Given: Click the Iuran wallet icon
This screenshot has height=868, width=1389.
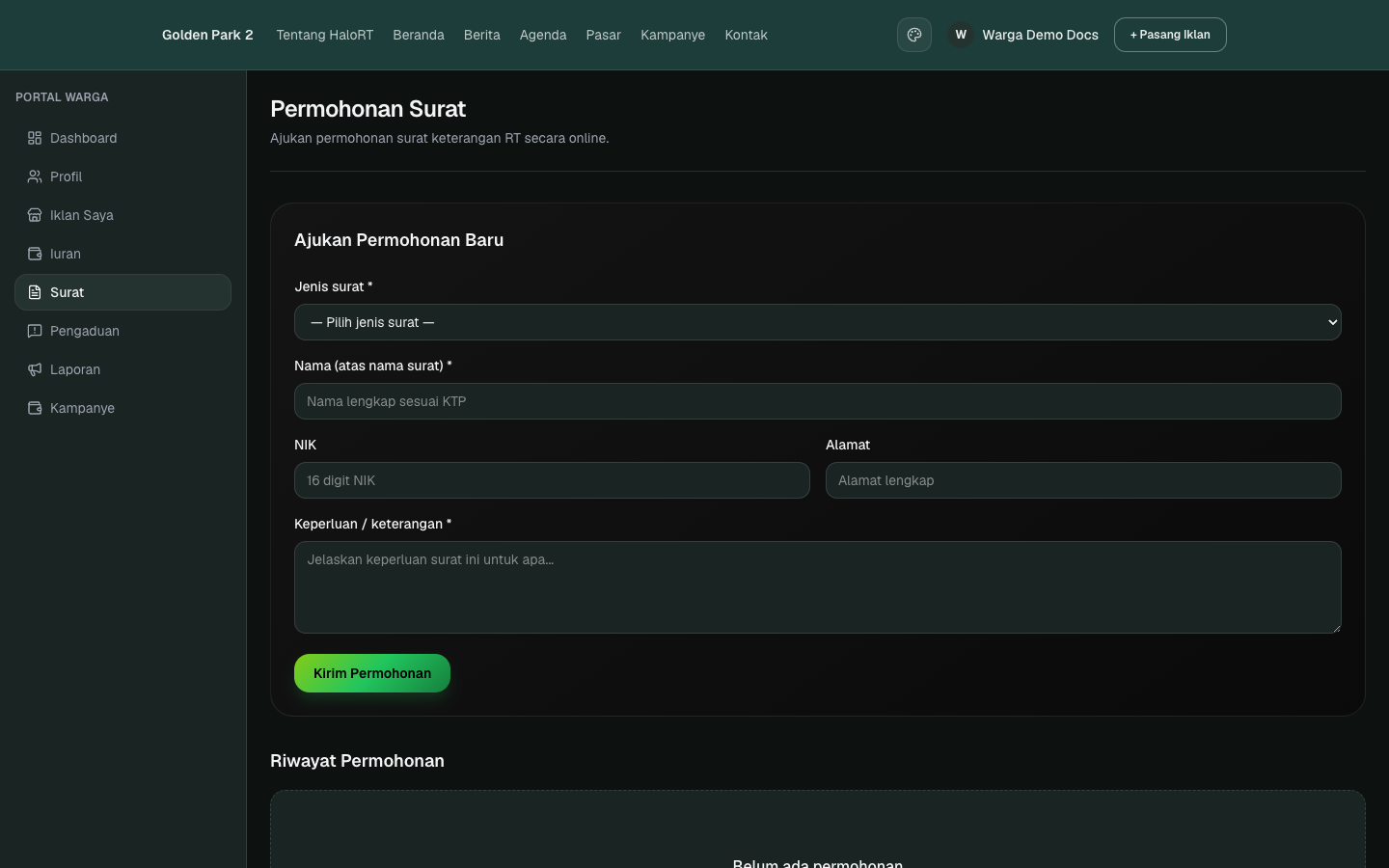Looking at the screenshot, I should coord(35,254).
